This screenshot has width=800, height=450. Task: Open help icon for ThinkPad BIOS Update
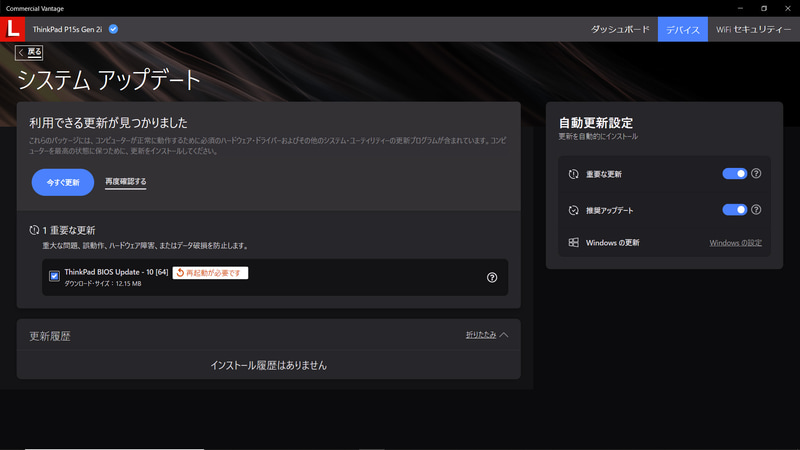click(492, 278)
